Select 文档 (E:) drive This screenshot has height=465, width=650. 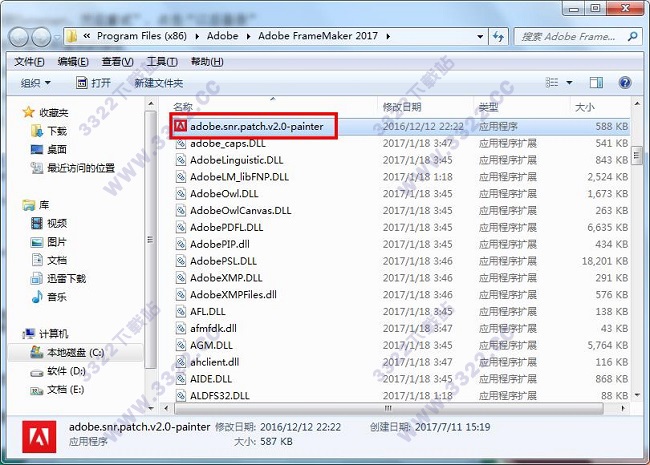pos(65,390)
